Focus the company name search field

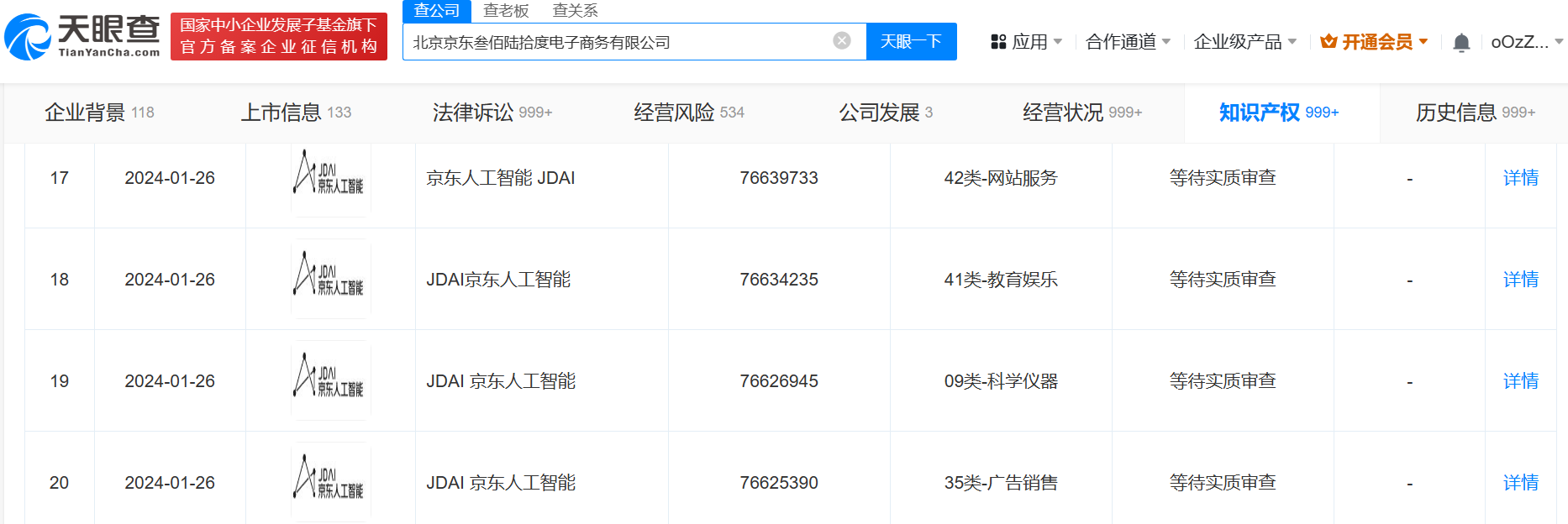(x=618, y=42)
